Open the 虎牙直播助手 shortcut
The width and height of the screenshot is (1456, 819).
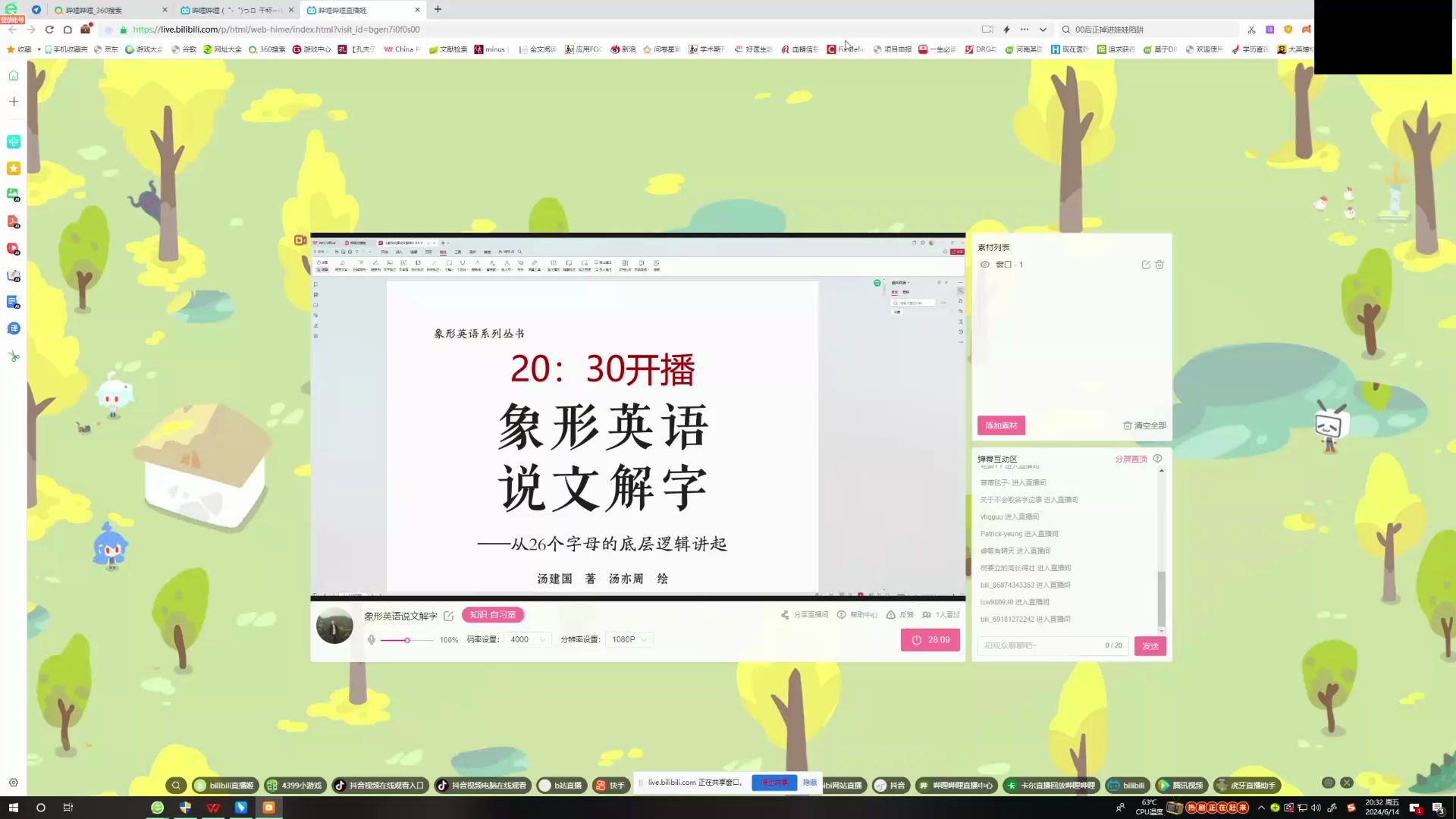pos(1247,786)
